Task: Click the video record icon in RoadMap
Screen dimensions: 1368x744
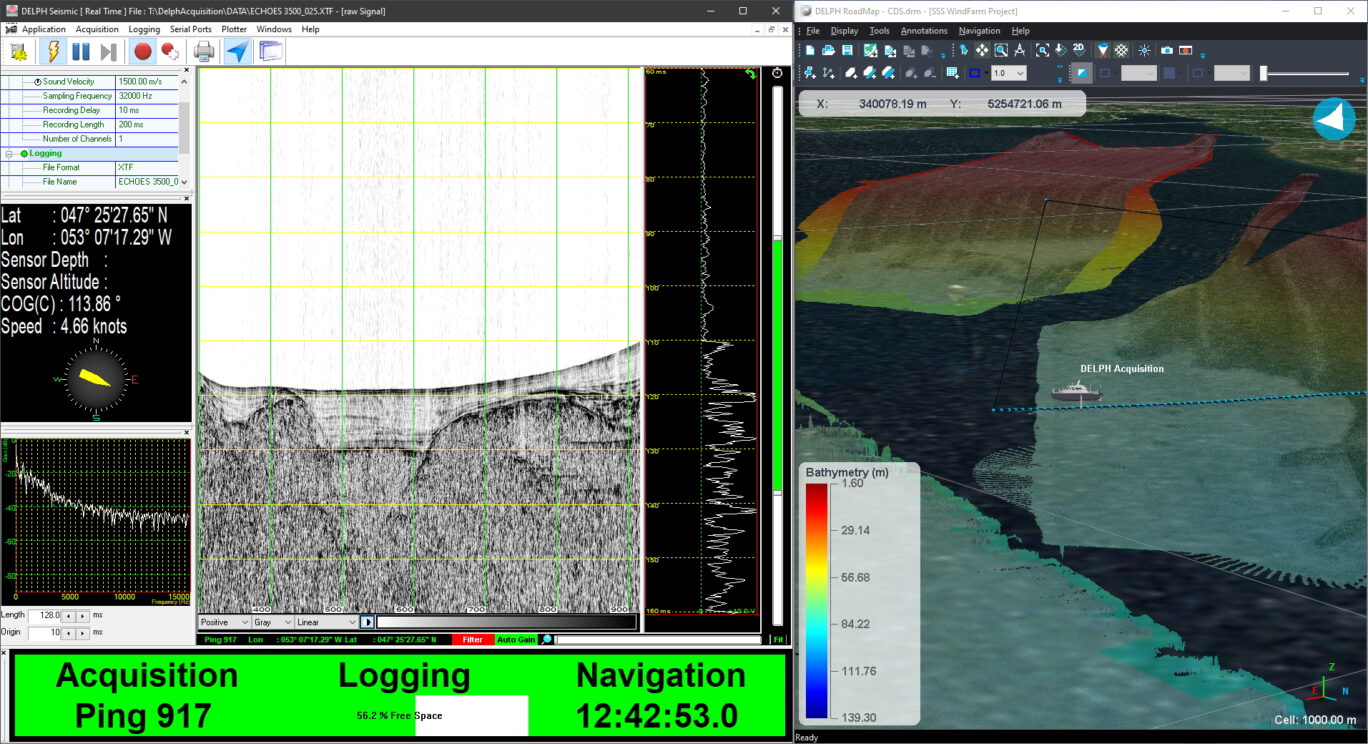Action: coord(1186,50)
